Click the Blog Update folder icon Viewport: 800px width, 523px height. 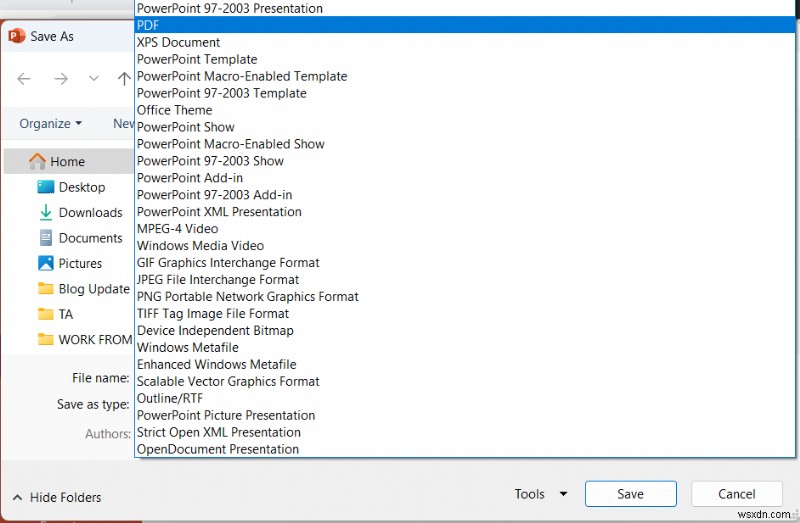point(45,289)
